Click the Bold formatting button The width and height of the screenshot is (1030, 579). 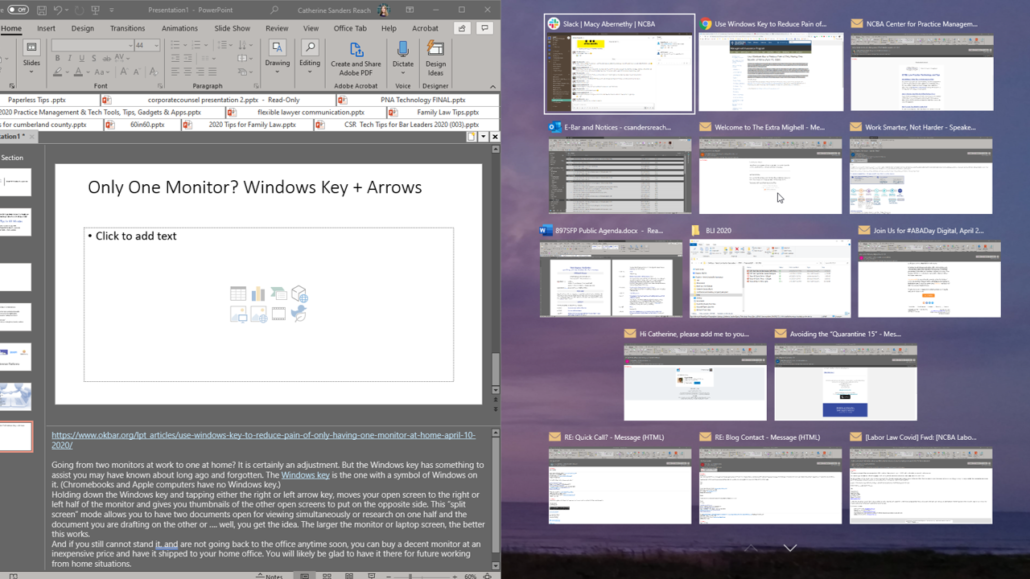(x=57, y=59)
